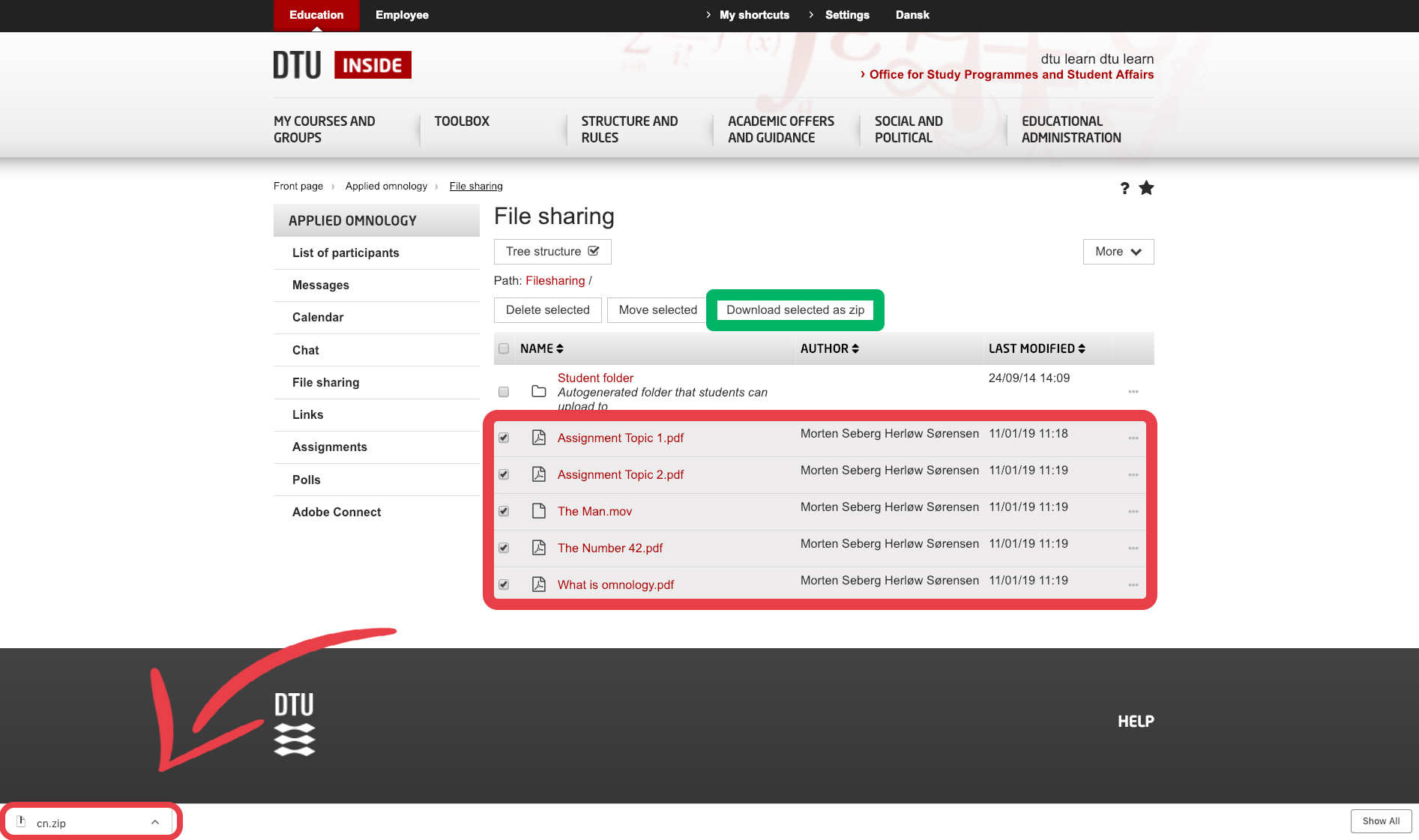Click the help question mark icon
The image size is (1419, 840).
click(x=1124, y=188)
